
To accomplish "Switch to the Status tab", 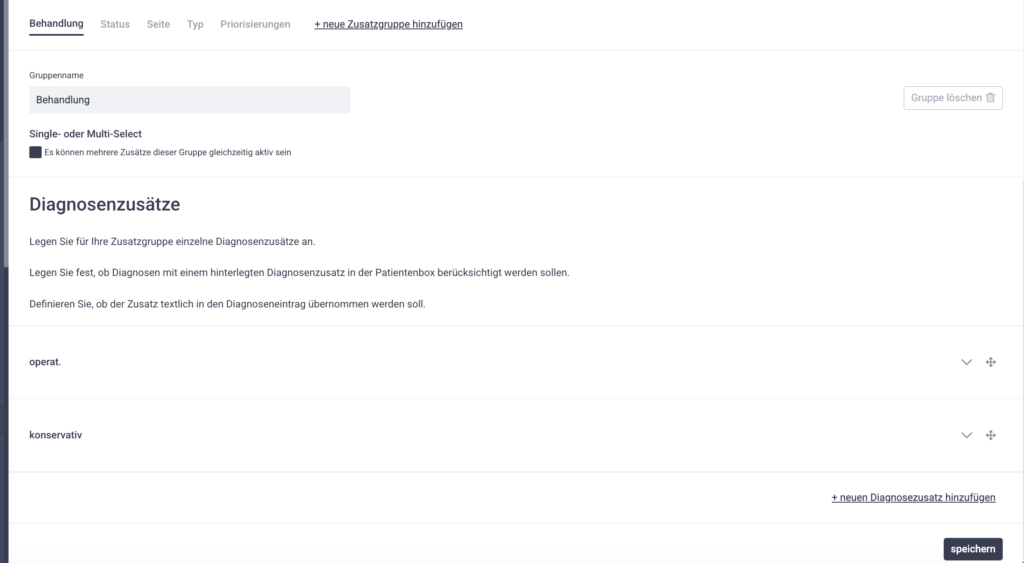I will [x=115, y=24].
